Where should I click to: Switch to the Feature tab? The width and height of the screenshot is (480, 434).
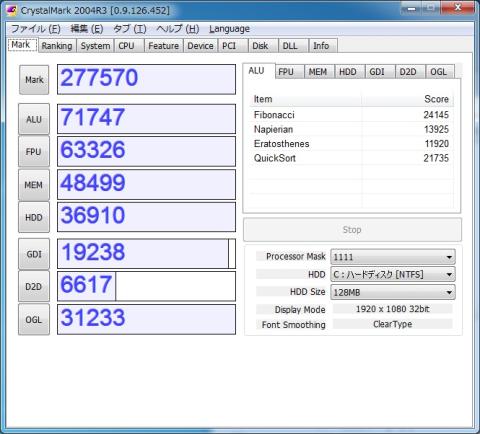coord(163,46)
